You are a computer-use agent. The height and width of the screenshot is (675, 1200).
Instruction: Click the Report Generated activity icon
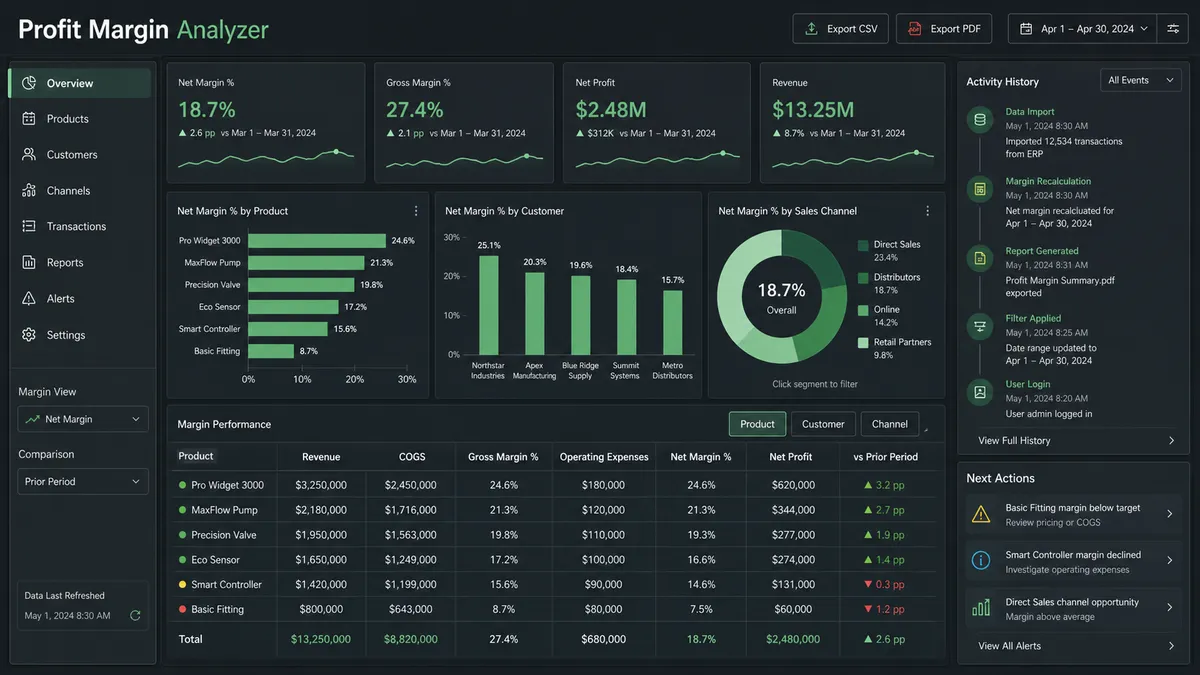[x=980, y=258]
